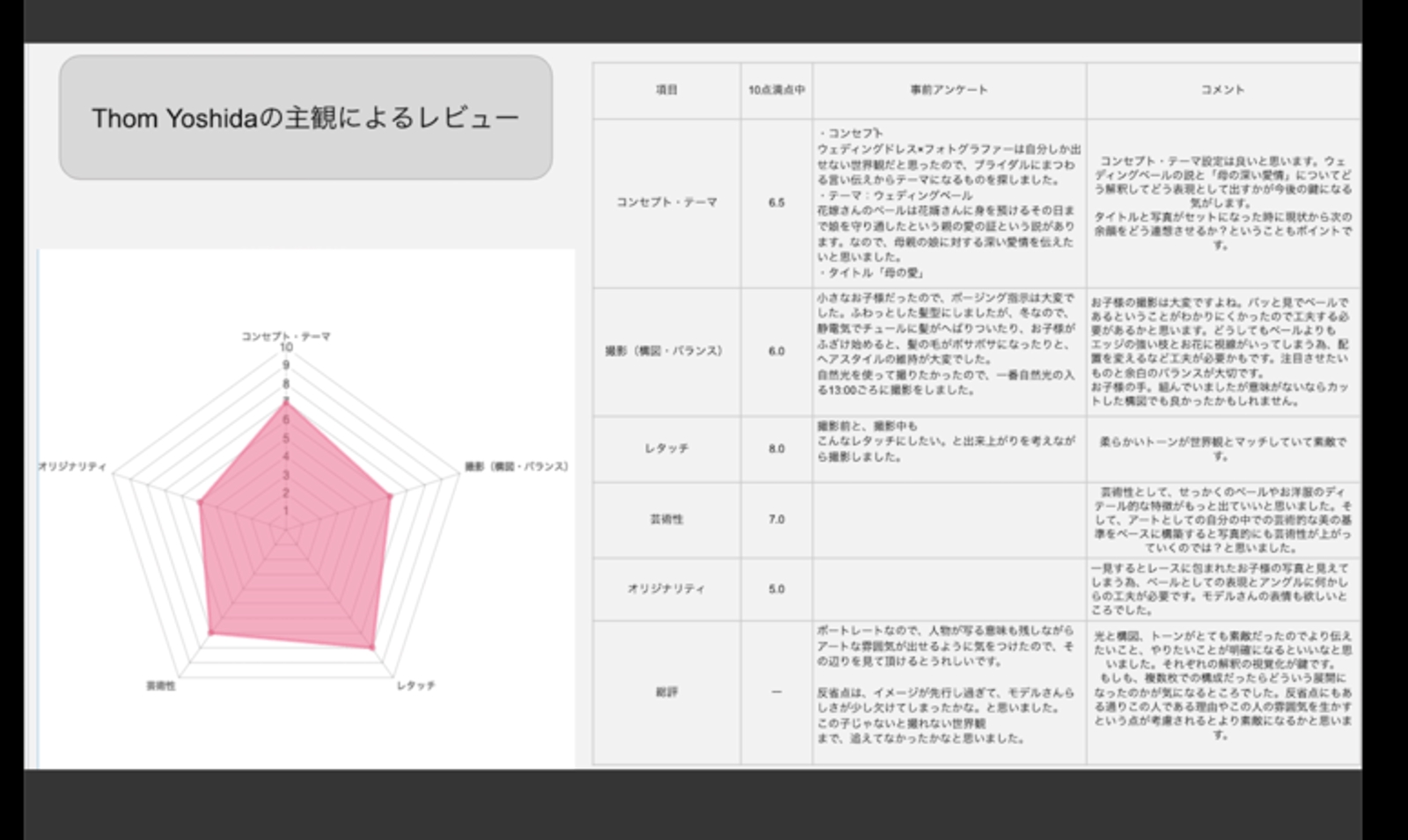
Task: Click the title box 'Thom Yoshidaの主観によるレビュー'
Action: (305, 117)
